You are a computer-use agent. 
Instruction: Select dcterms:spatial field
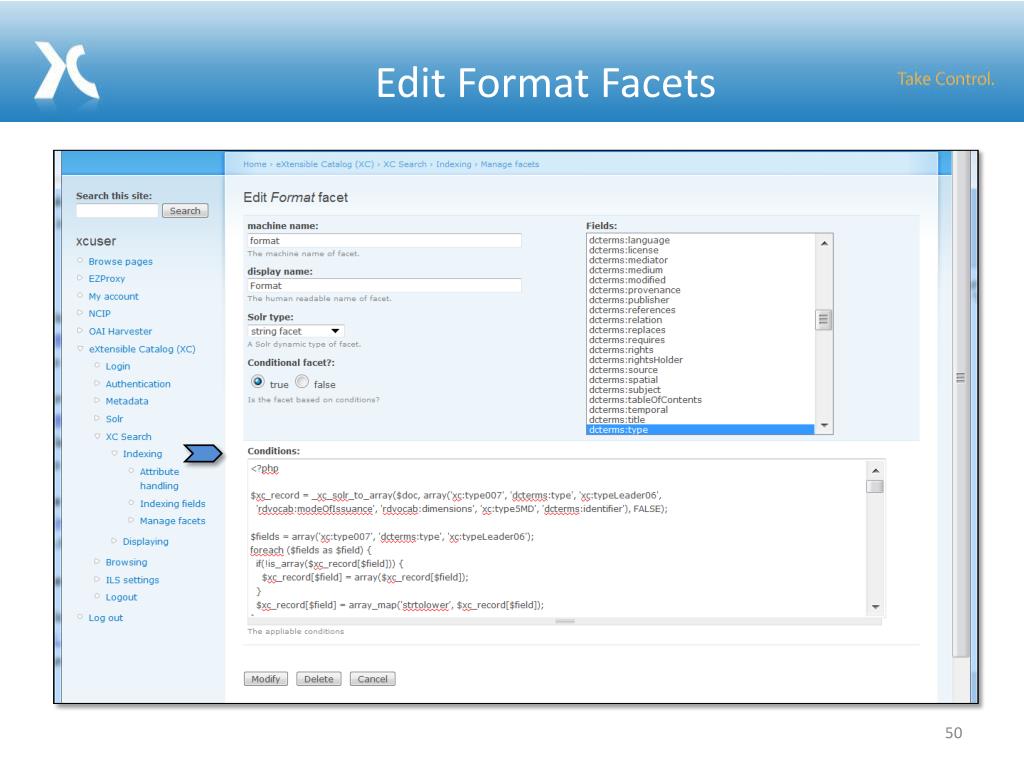click(623, 380)
